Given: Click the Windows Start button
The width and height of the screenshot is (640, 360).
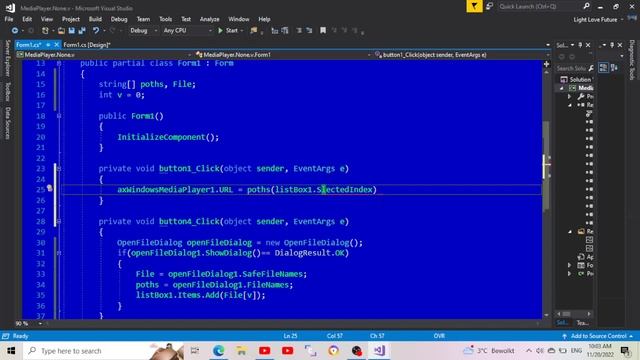Looking at the screenshot, I should coord(11,351).
